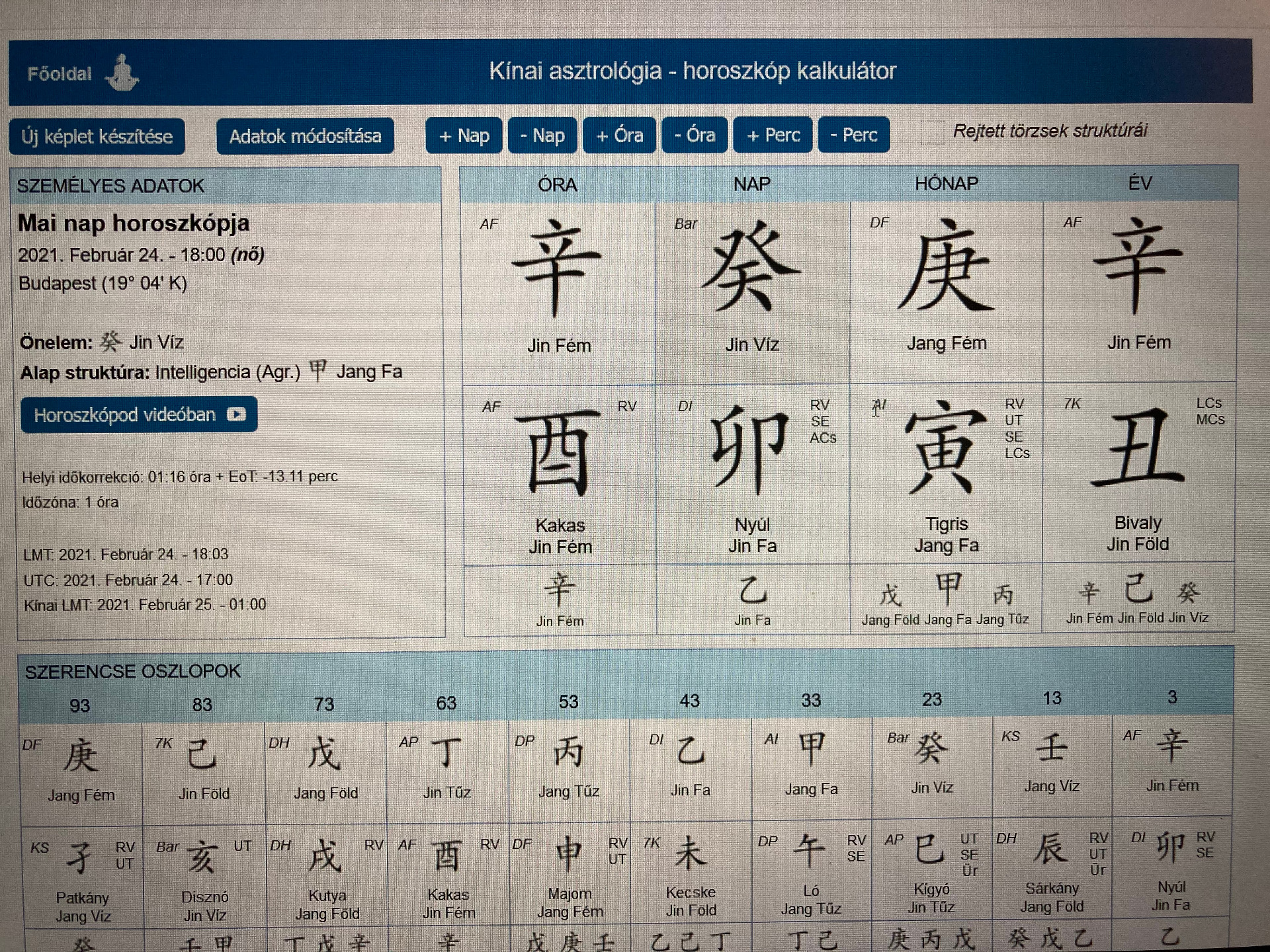
Task: Click the Adatok módosítása button
Action: click(305, 136)
